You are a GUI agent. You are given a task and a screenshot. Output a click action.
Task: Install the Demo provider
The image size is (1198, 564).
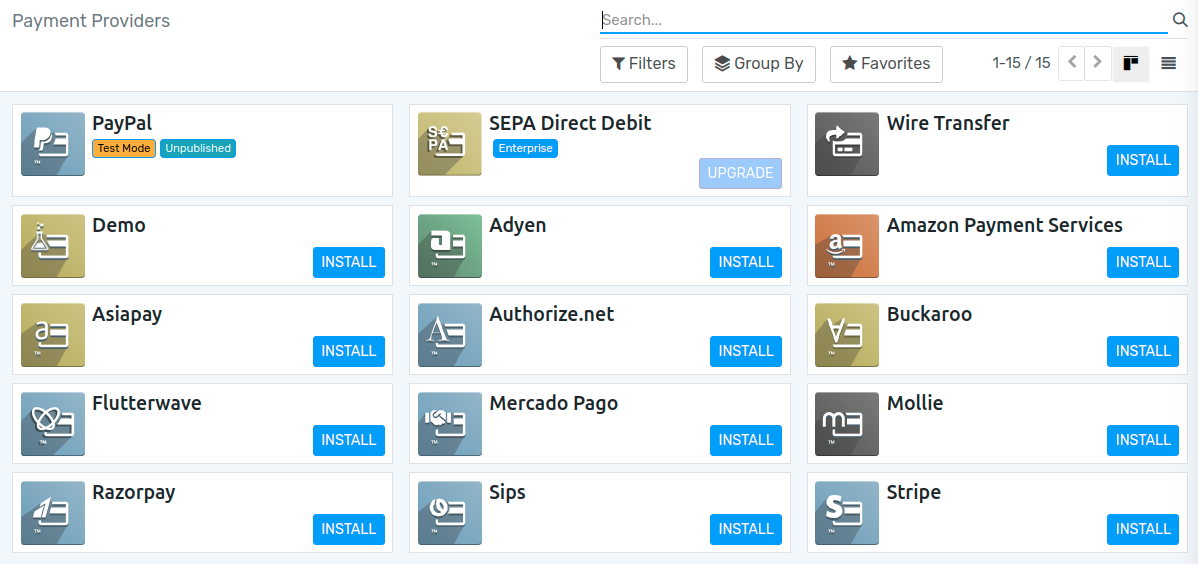[349, 262]
